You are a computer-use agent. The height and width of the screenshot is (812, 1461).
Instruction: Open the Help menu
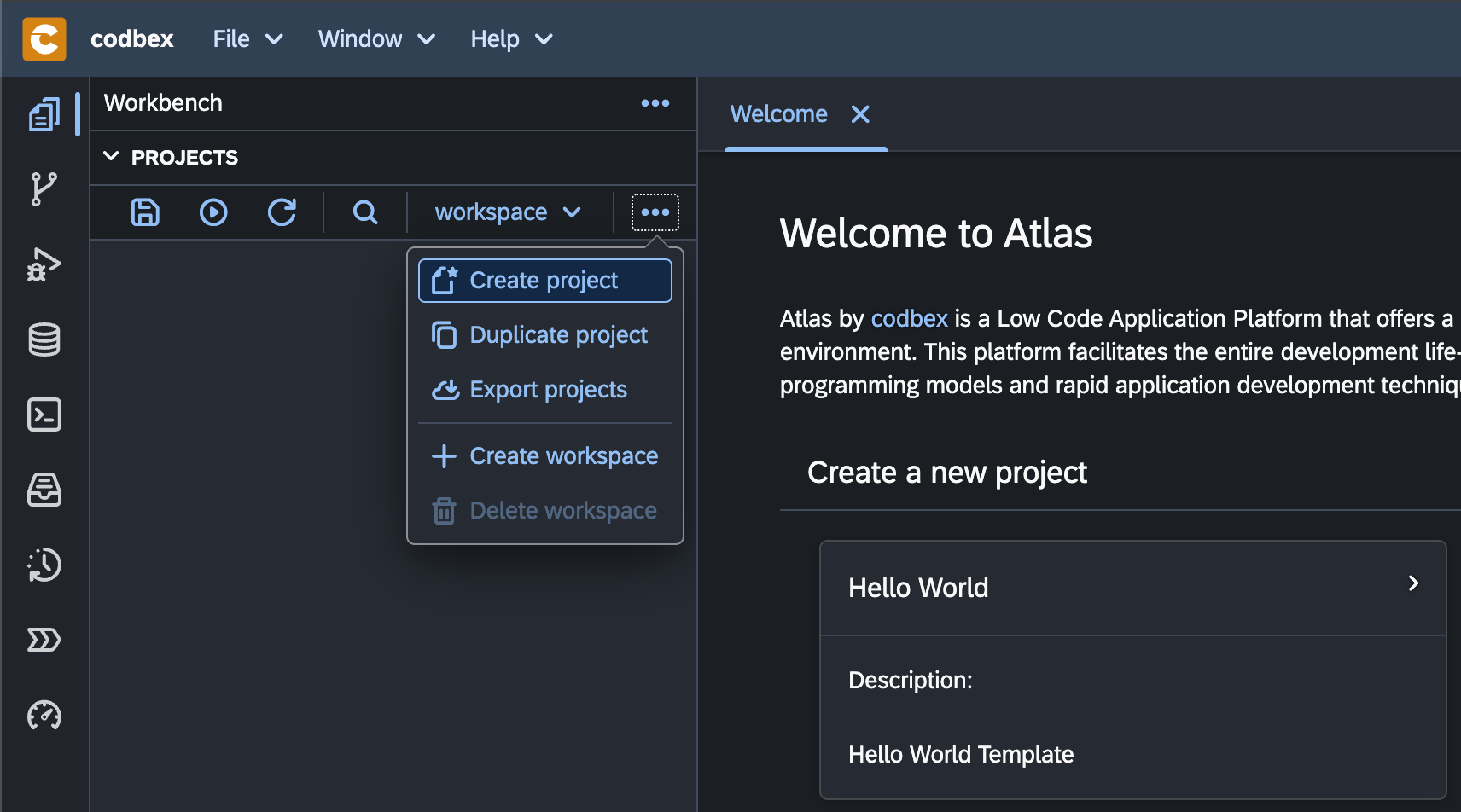click(x=511, y=39)
